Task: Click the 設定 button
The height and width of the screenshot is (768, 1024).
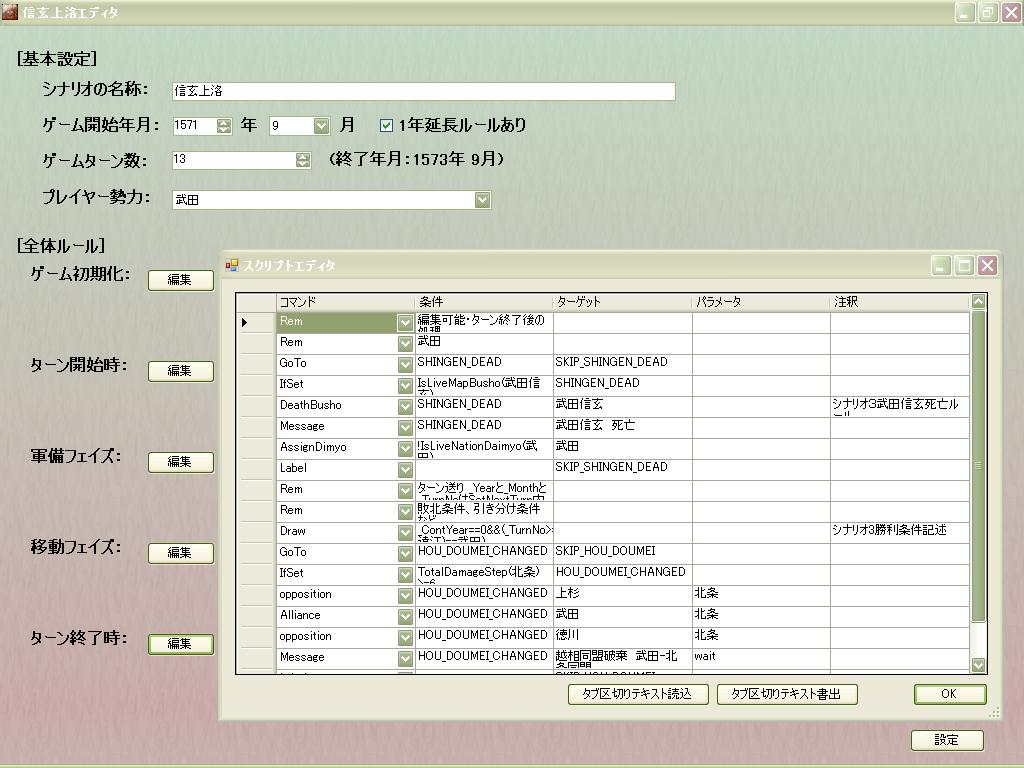Action: click(947, 739)
